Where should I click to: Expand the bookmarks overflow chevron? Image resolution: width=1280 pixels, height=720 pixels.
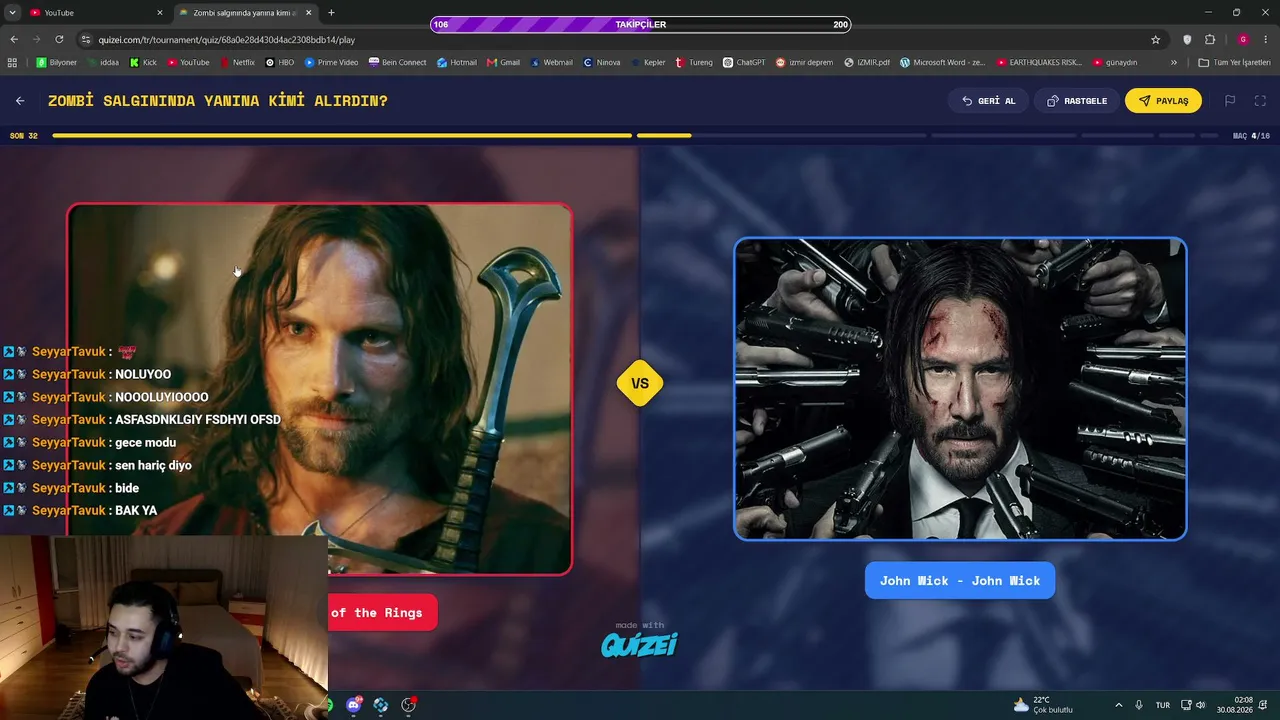[1174, 62]
